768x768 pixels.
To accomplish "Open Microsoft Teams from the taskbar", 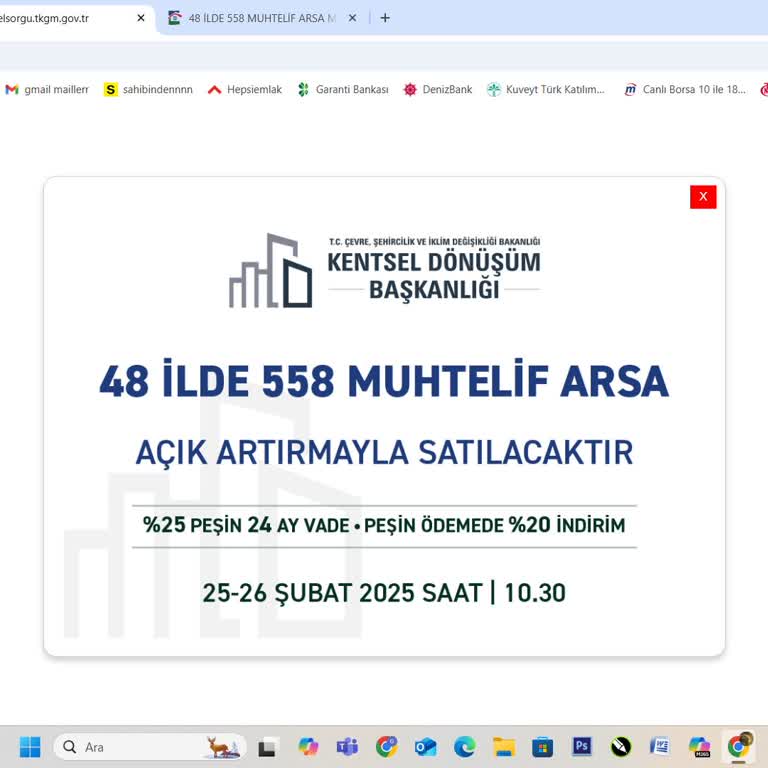I will coord(347,747).
